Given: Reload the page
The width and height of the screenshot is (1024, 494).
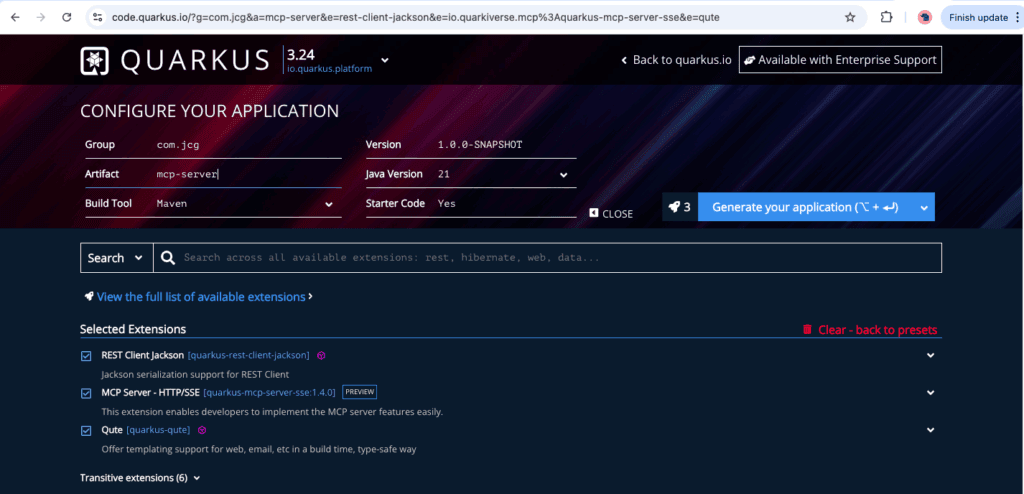Looking at the screenshot, I should pyautogui.click(x=67, y=18).
